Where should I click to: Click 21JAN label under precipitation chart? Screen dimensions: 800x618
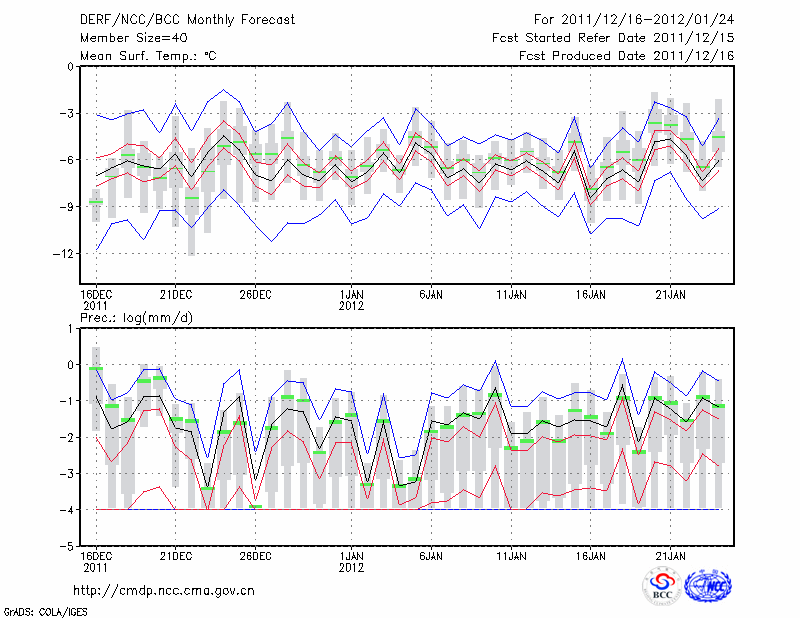670,555
